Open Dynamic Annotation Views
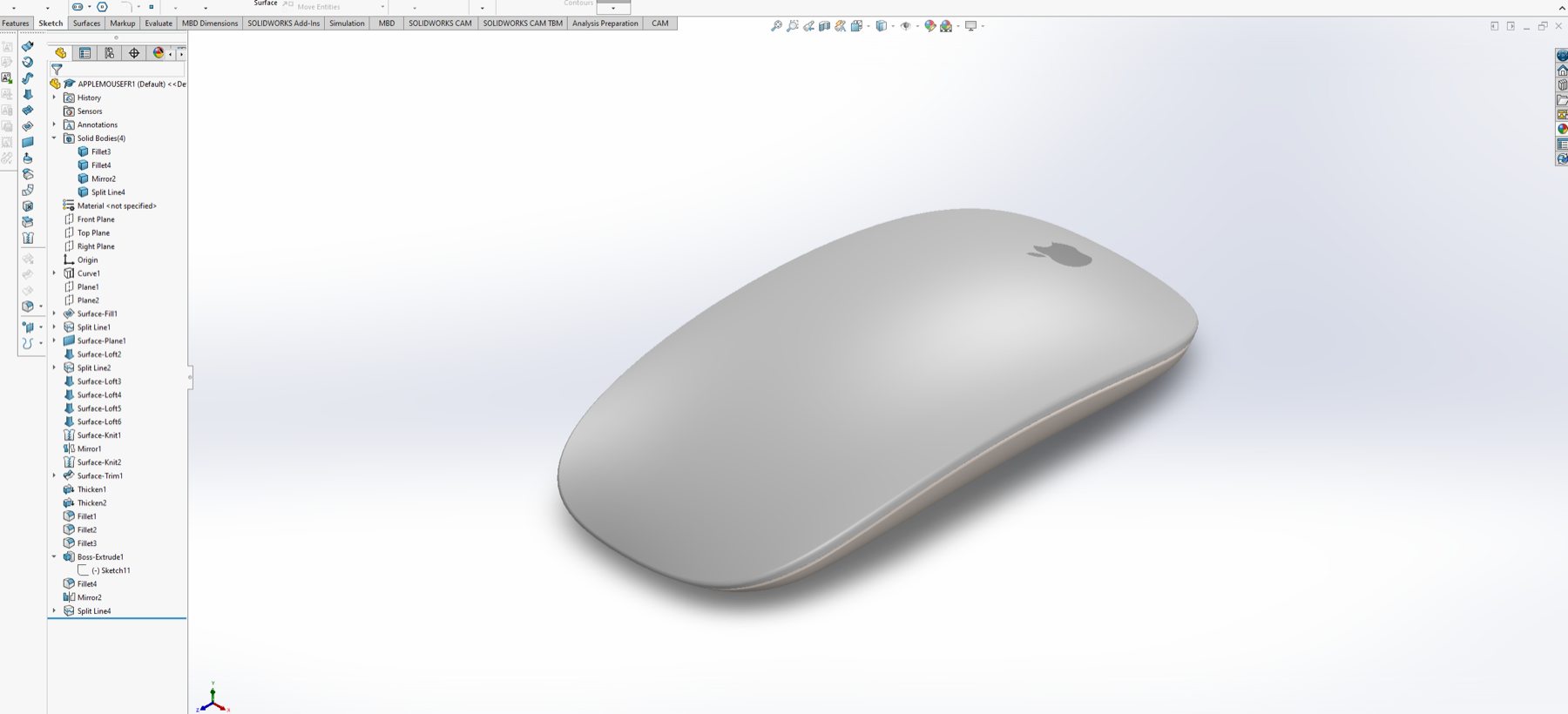This screenshot has width=1568, height=714. 840,26
